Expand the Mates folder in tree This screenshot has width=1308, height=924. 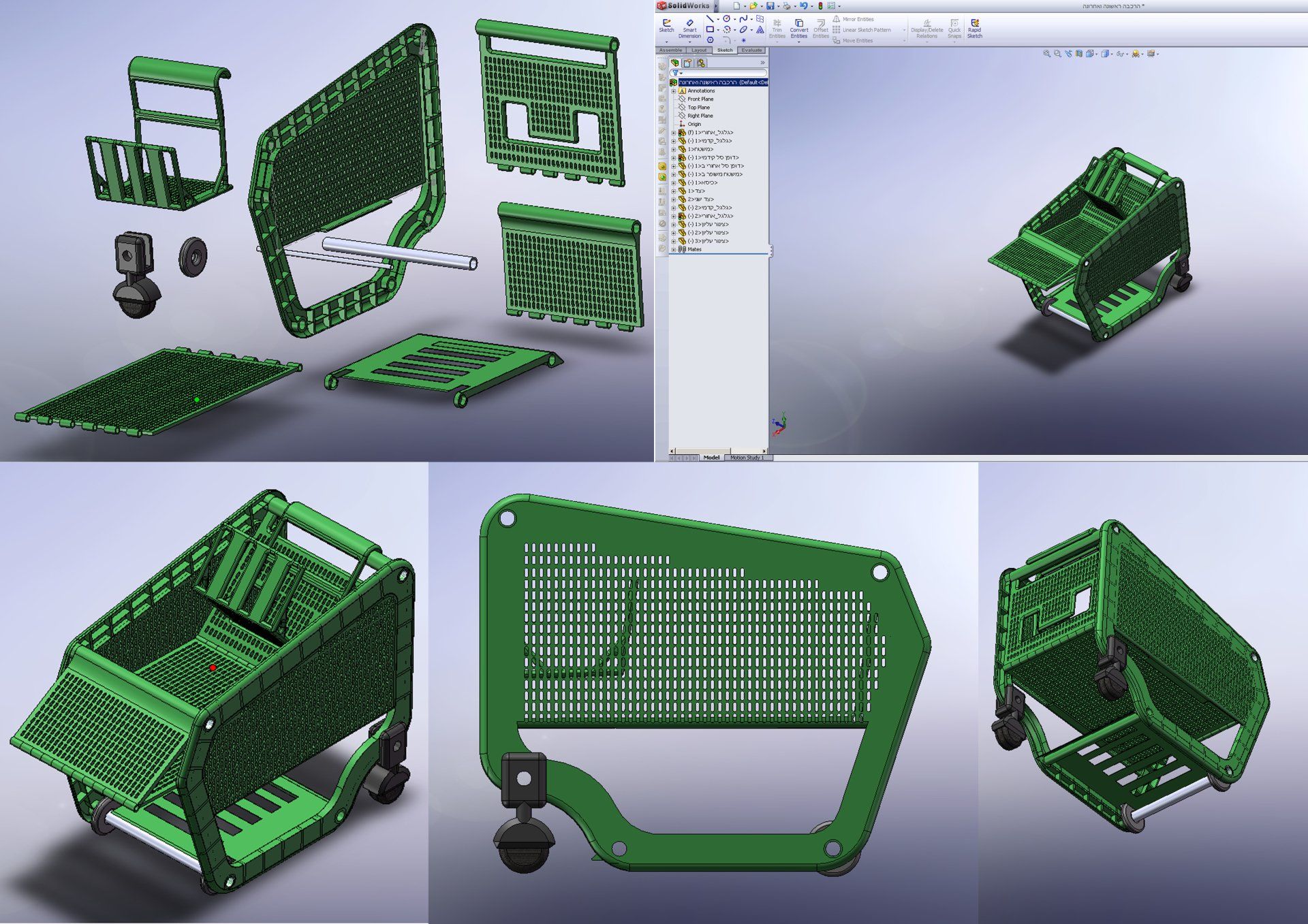674,249
